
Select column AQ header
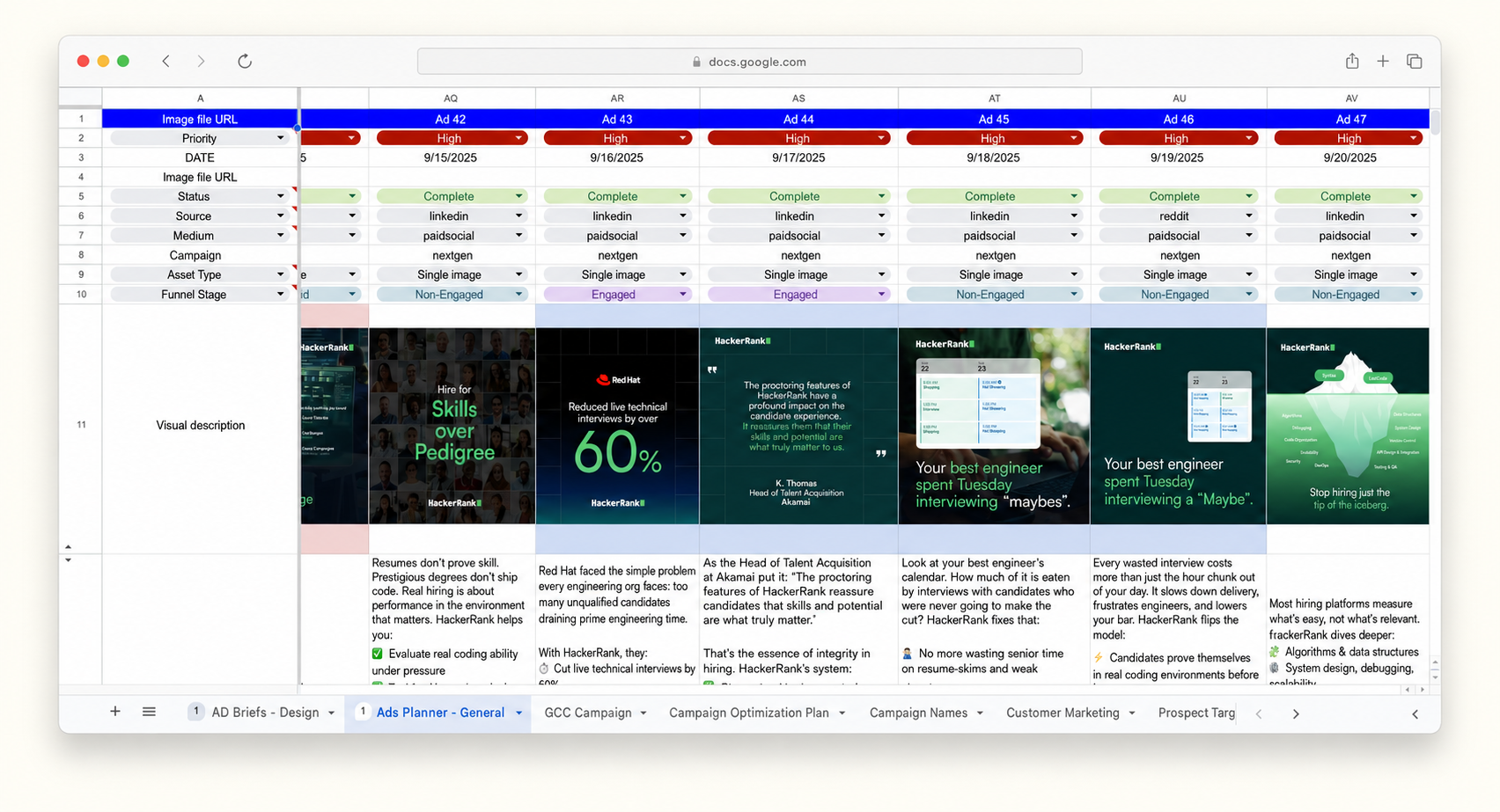(452, 99)
